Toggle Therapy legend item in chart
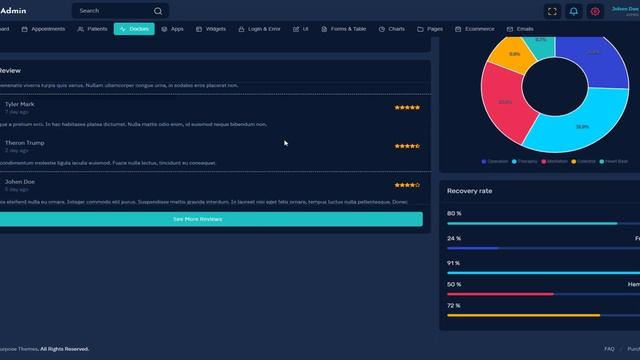The height and width of the screenshot is (360, 640). 524,162
